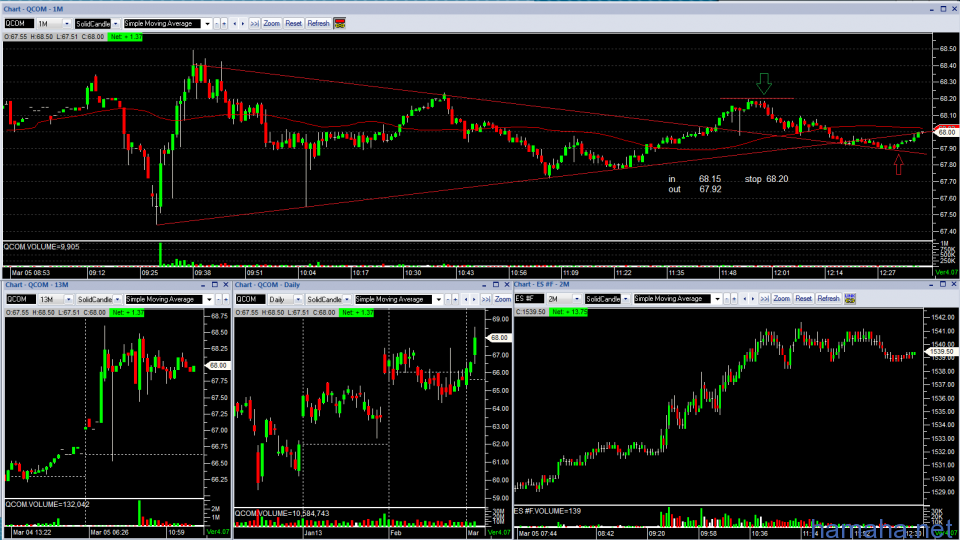Image resolution: width=960 pixels, height=540 pixels.
Task: Open the 1M timeframe dropdown in top chart
Action: tap(67, 23)
